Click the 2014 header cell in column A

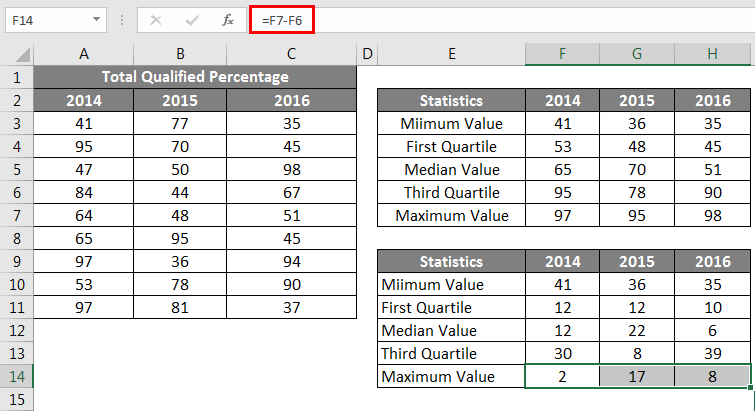pyautogui.click(x=83, y=101)
